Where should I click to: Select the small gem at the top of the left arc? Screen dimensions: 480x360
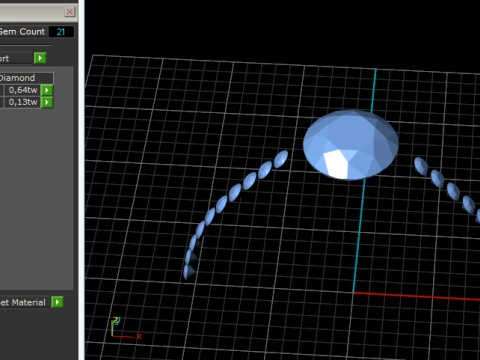tap(281, 159)
